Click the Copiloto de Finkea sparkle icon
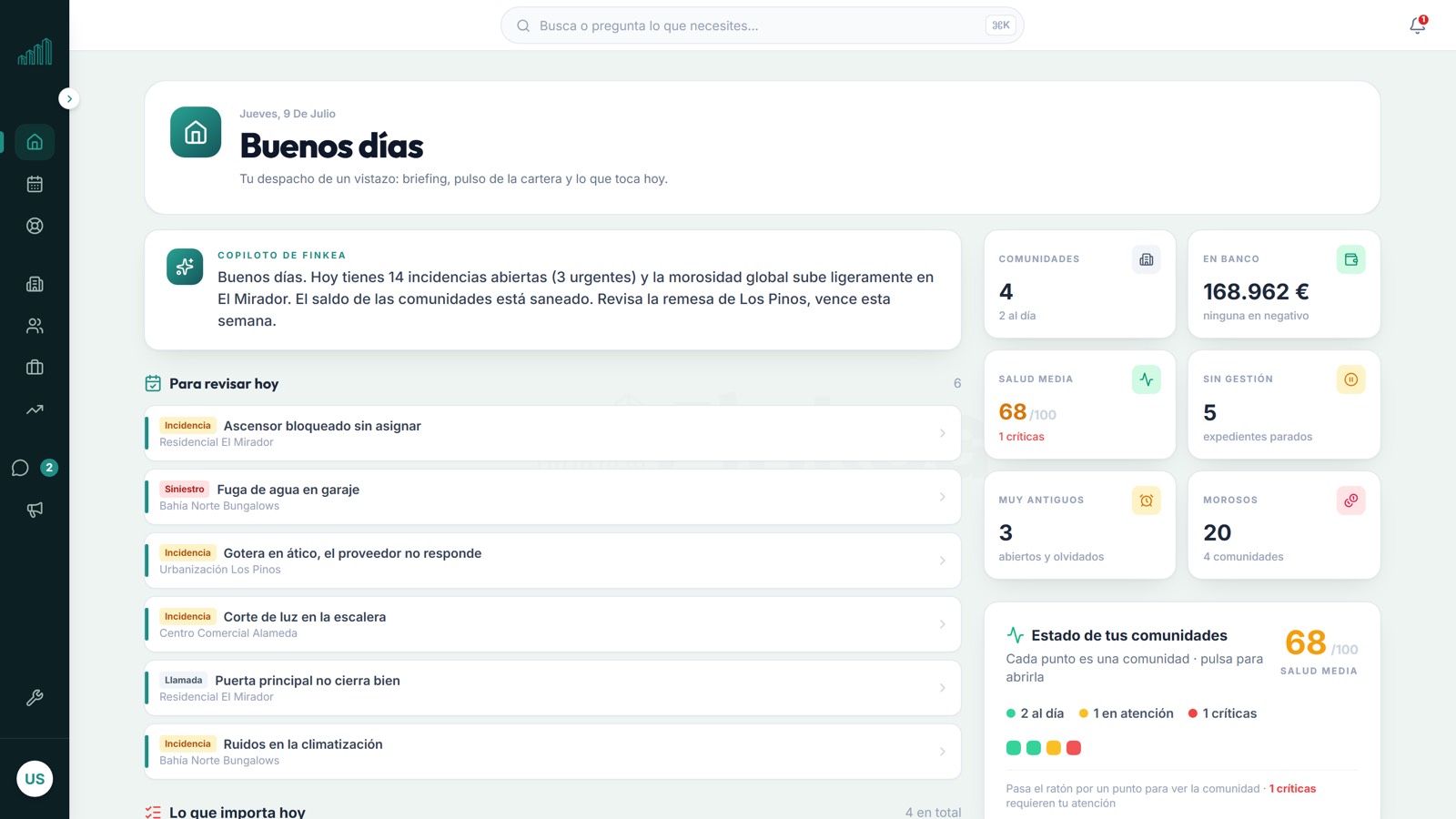1456x819 pixels. (x=185, y=267)
